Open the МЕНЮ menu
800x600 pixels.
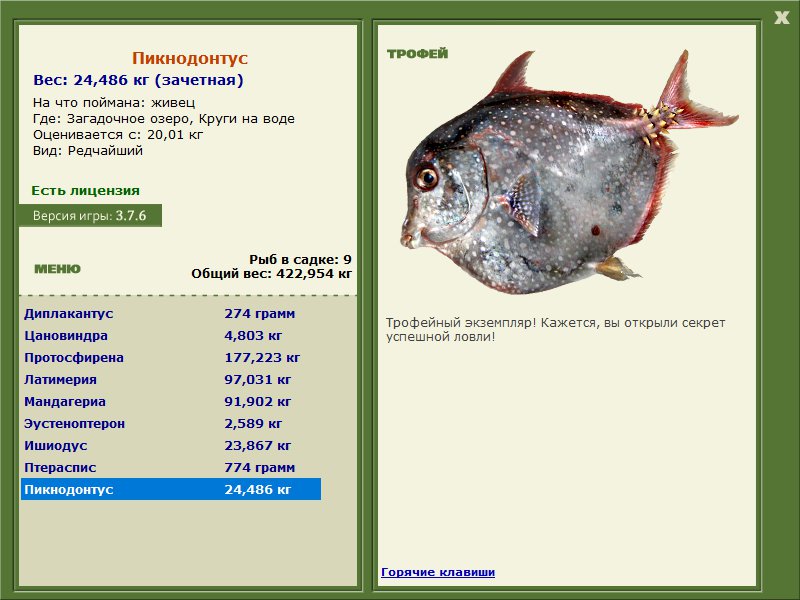pos(57,269)
